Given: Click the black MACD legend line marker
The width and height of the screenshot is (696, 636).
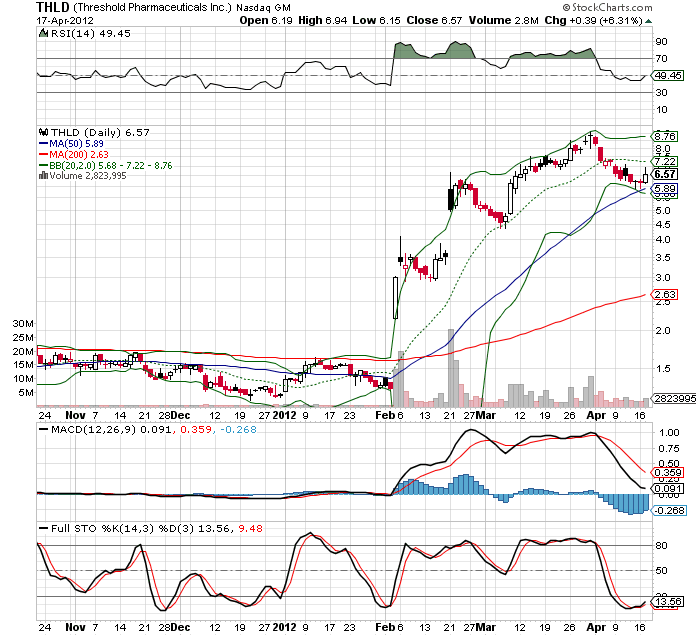Looking at the screenshot, I should [44, 430].
